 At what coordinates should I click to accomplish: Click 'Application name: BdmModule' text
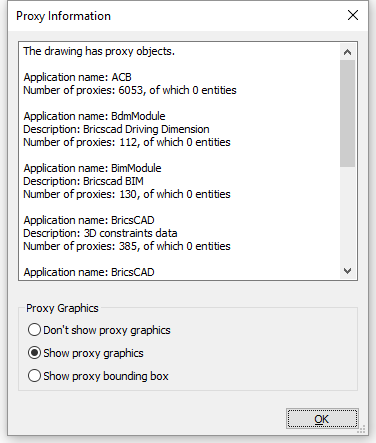(x=94, y=116)
